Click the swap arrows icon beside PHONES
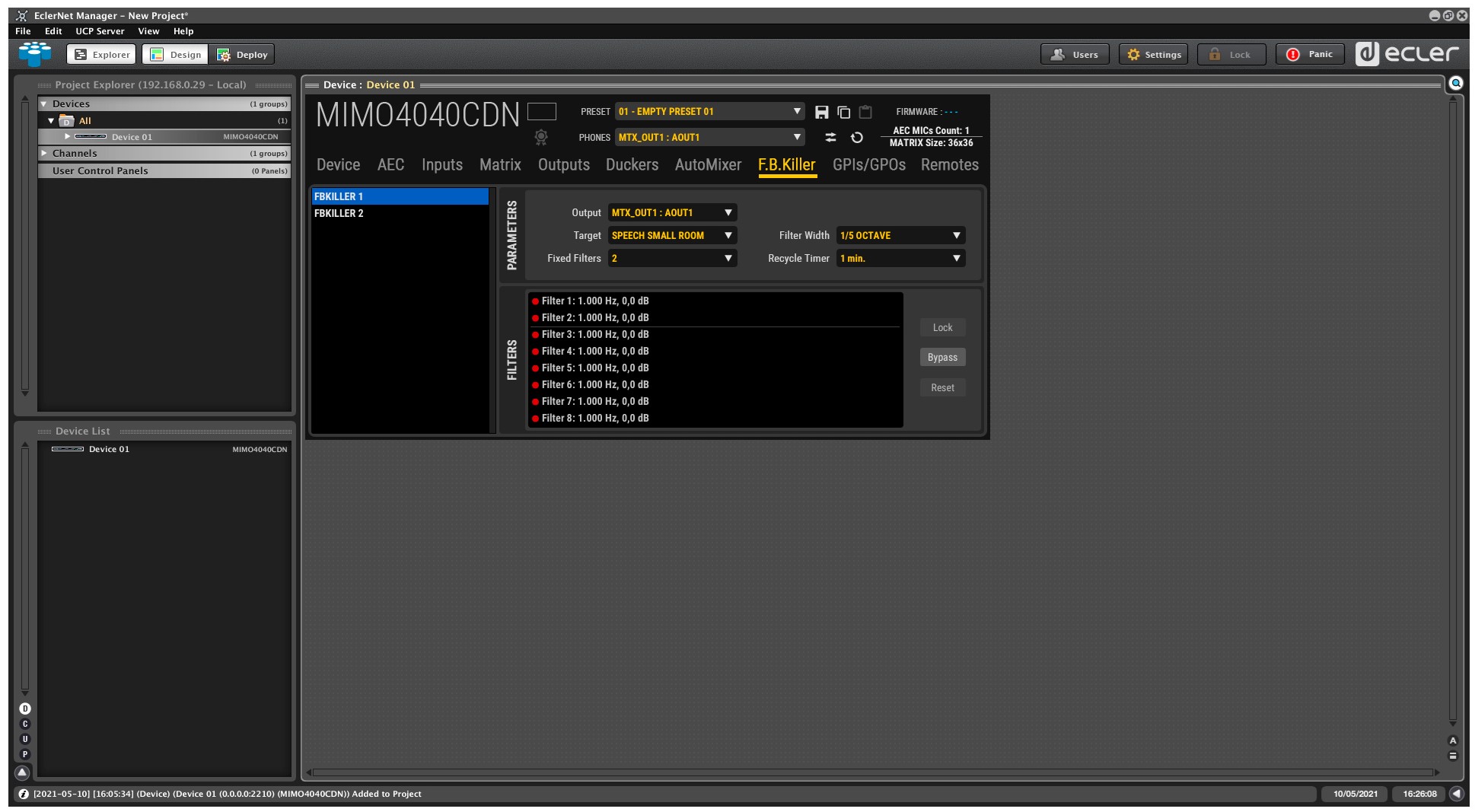Image resolution: width=1475 pixels, height=812 pixels. click(830, 137)
